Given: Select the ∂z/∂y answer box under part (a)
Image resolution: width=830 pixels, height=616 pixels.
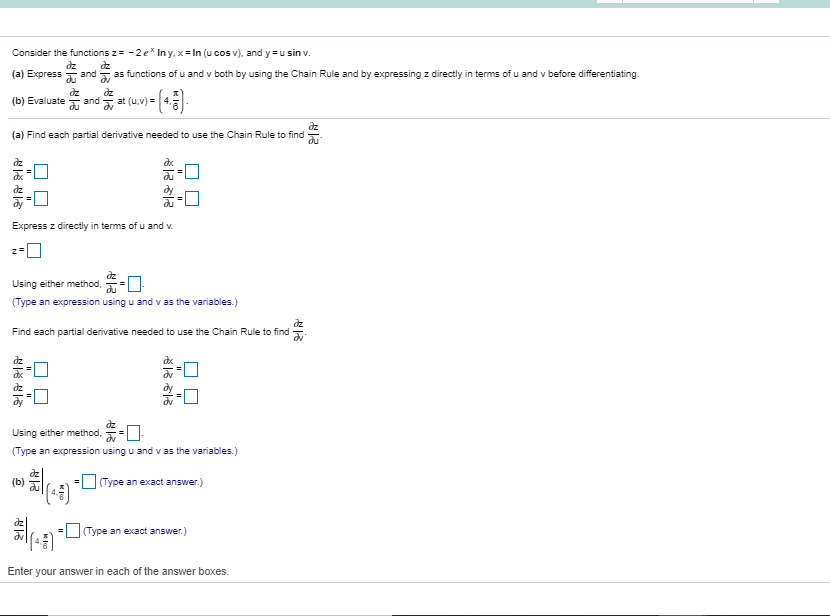Looking at the screenshot, I should (41, 199).
